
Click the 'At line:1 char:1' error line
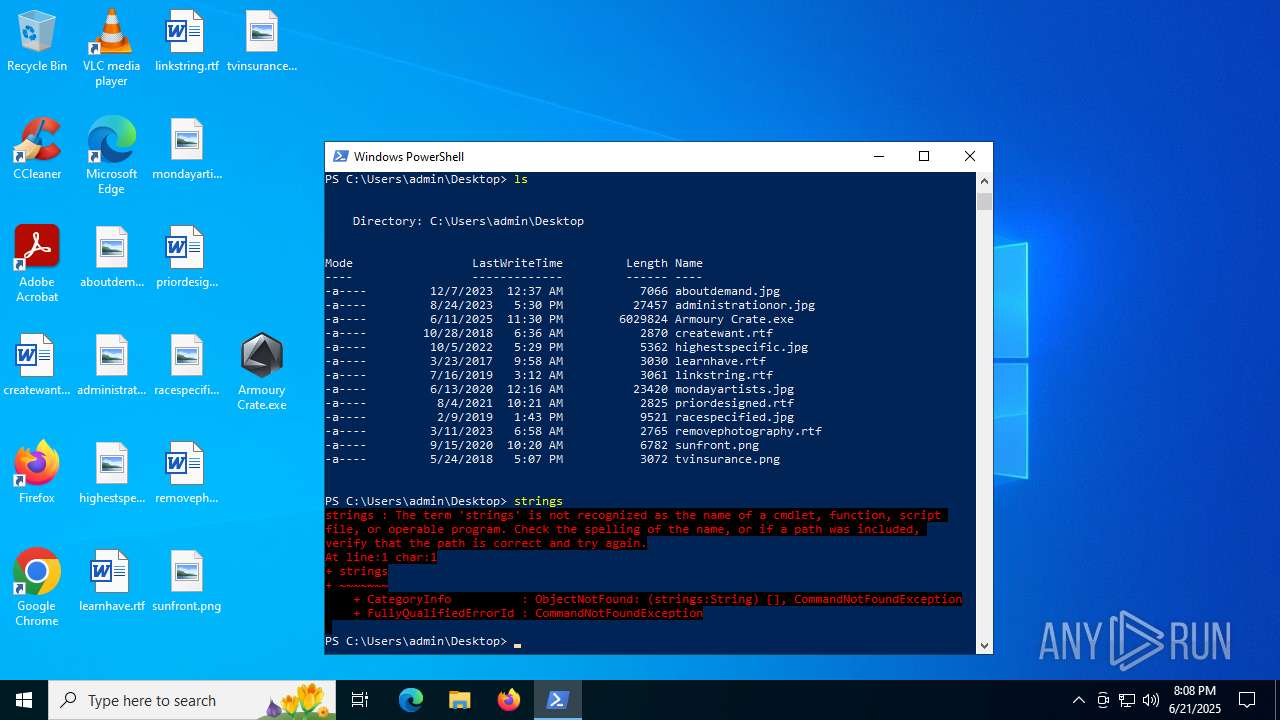[381, 557]
